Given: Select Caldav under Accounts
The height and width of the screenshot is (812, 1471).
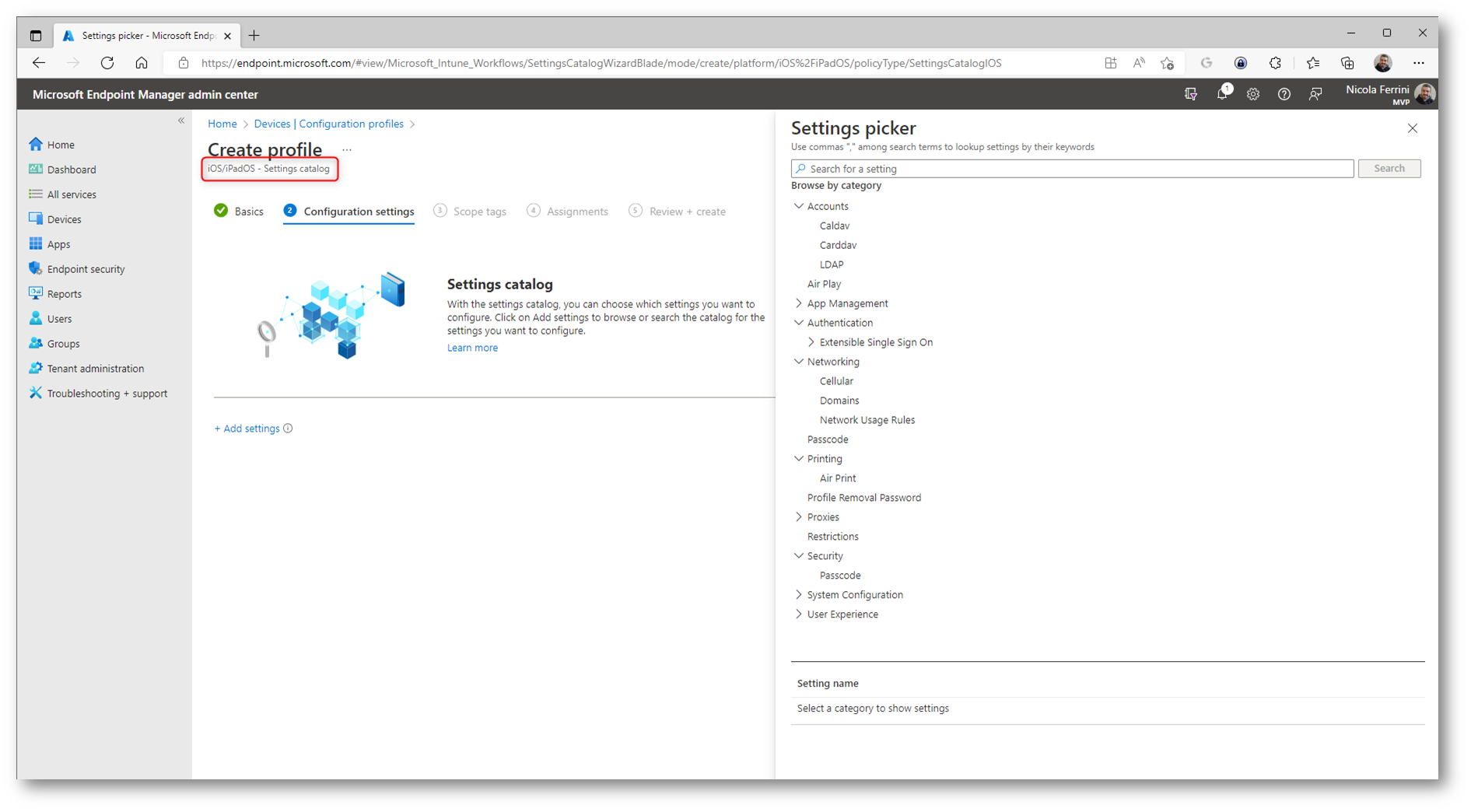Looking at the screenshot, I should (x=834, y=226).
